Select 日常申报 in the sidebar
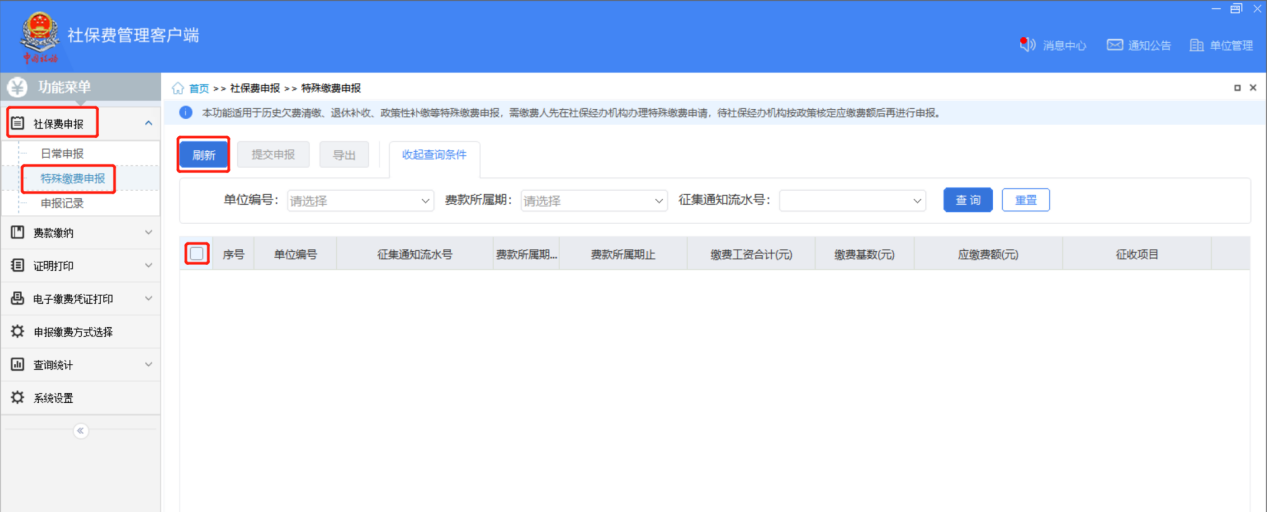Viewport: 1267px width, 512px height. (62, 154)
